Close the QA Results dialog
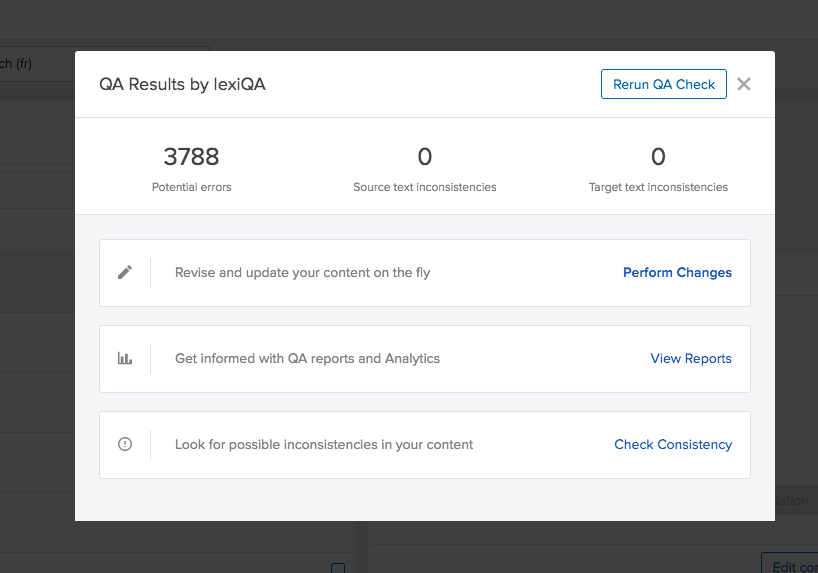 tap(744, 84)
